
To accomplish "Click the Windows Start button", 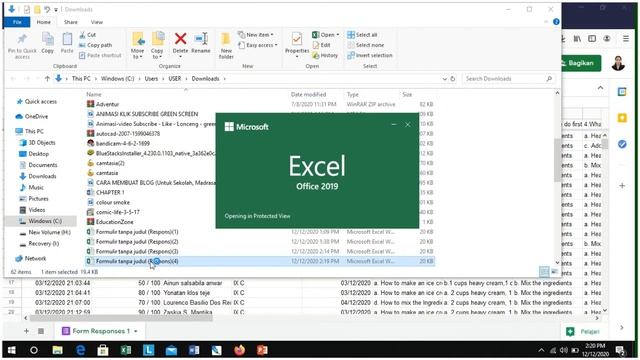I will pos(11,350).
